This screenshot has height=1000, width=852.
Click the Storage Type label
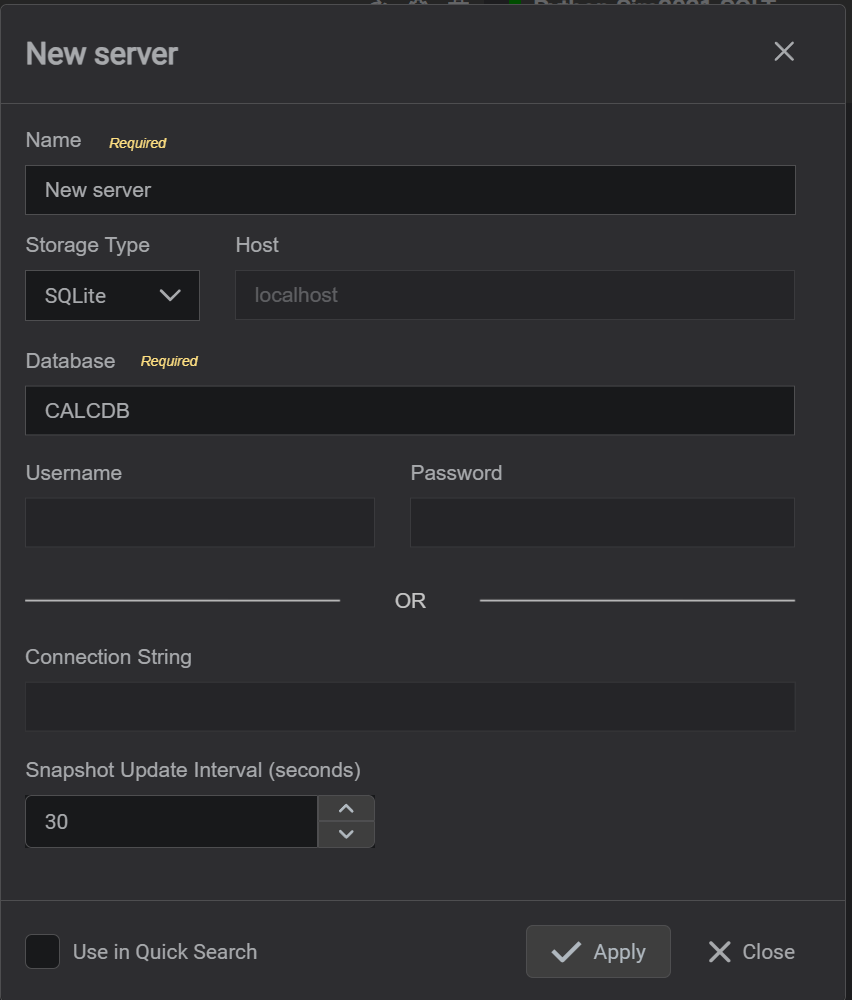[87, 245]
